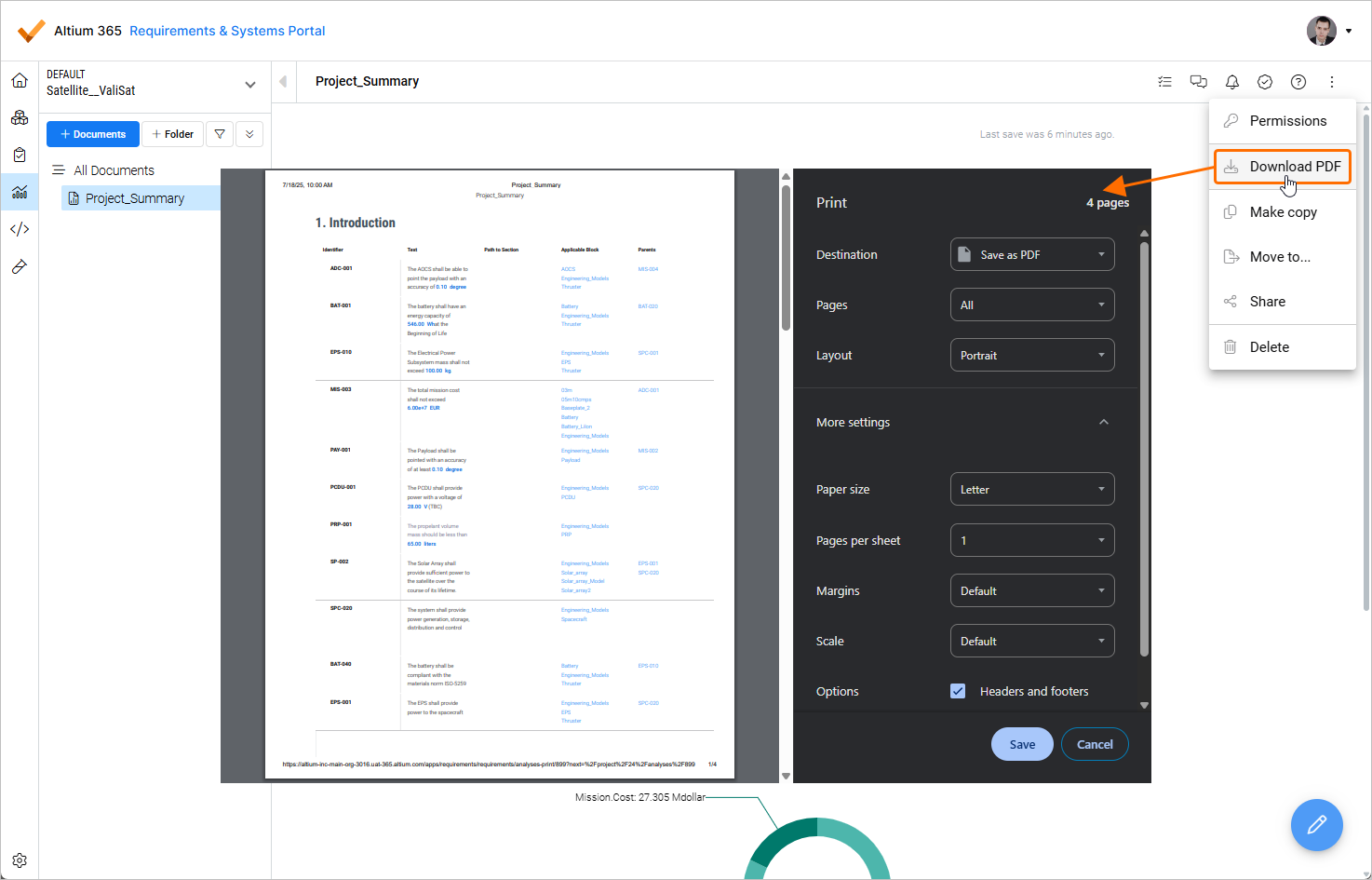Select Share menu item
This screenshot has width=1372, height=880.
coord(1283,302)
